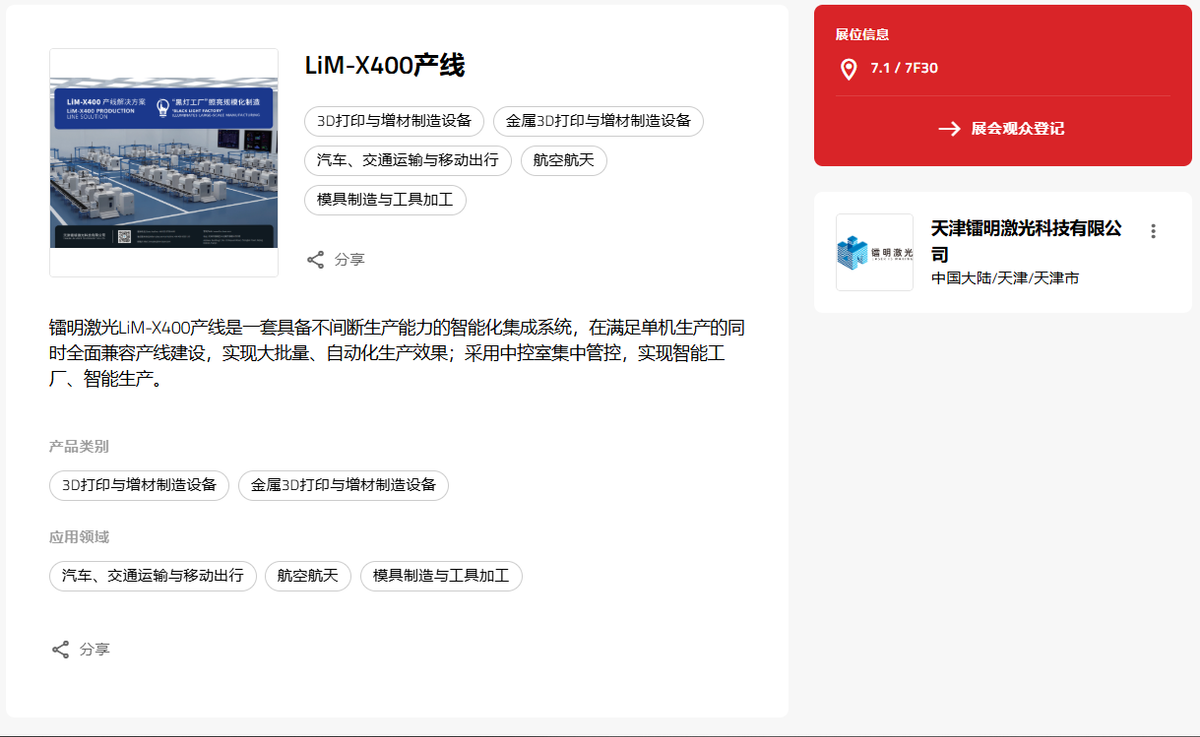Image resolution: width=1200 pixels, height=737 pixels.
Task: Click 汽车、交通运输与移动出行 under 应用领域
Action: (x=153, y=575)
